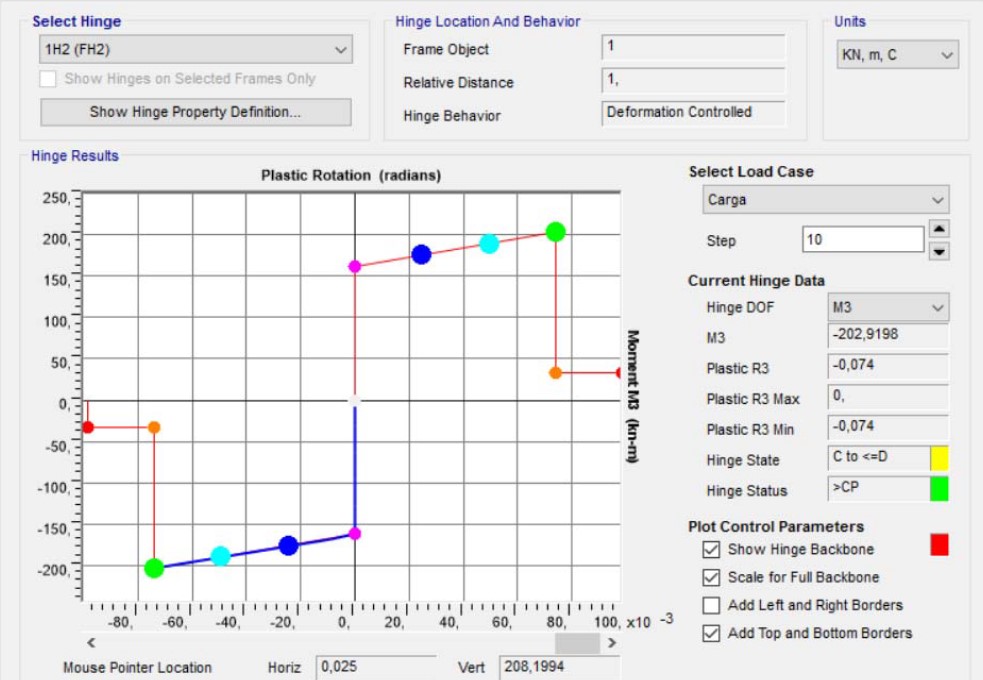Expand the Select Load Case dropdown
The image size is (983, 680).
[x=825, y=199]
